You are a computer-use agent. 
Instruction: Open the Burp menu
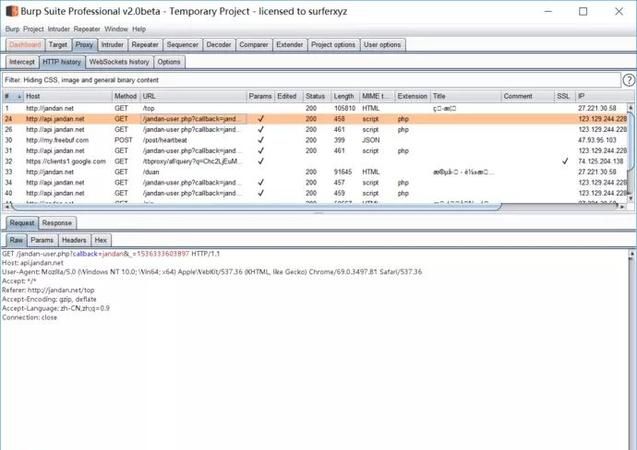12,29
